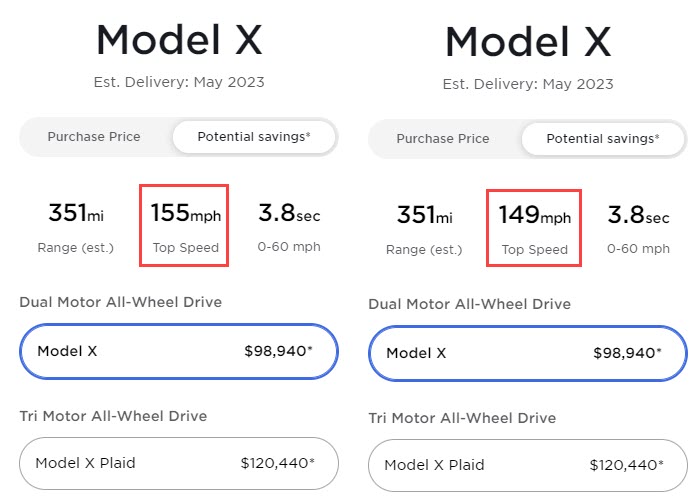This screenshot has height=501, width=699.
Task: Switch to Purchase Price tab in right panel
Action: click(x=443, y=139)
